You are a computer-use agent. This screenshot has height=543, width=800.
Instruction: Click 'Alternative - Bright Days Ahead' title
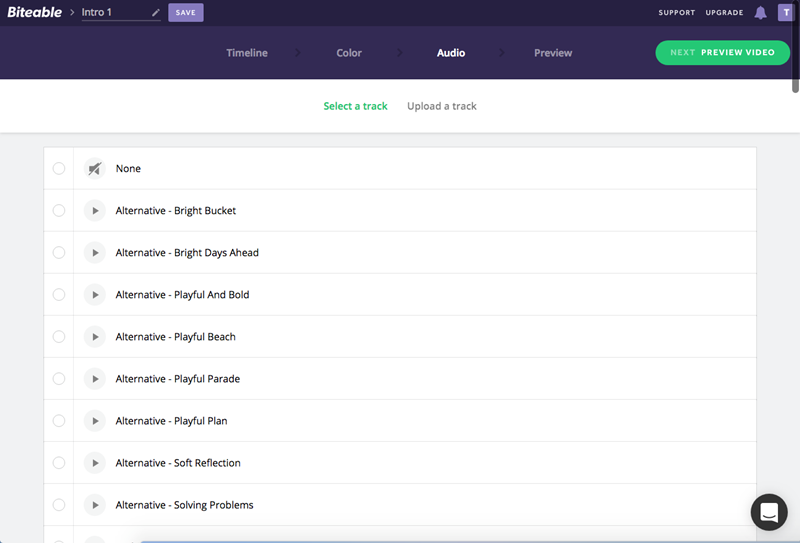187,253
